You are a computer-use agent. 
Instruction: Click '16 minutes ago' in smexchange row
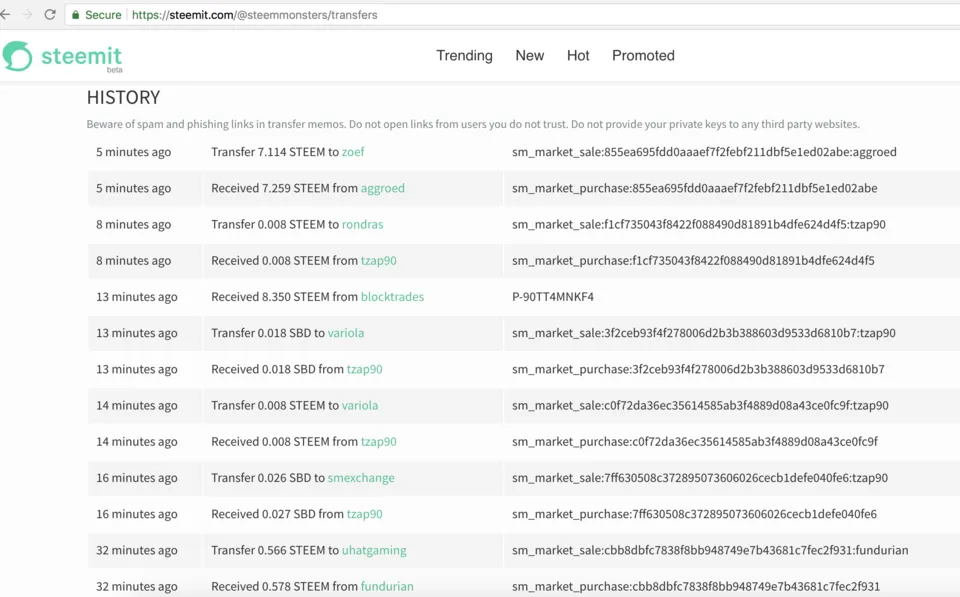(x=137, y=478)
